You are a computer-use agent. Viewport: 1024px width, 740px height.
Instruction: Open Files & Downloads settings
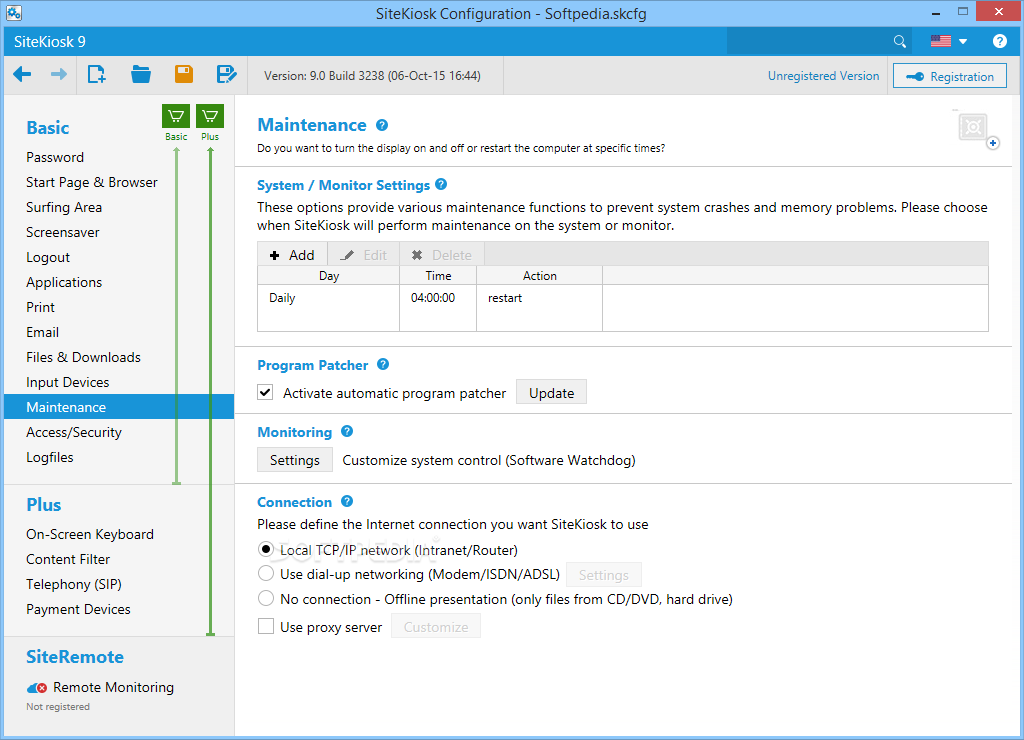84,357
